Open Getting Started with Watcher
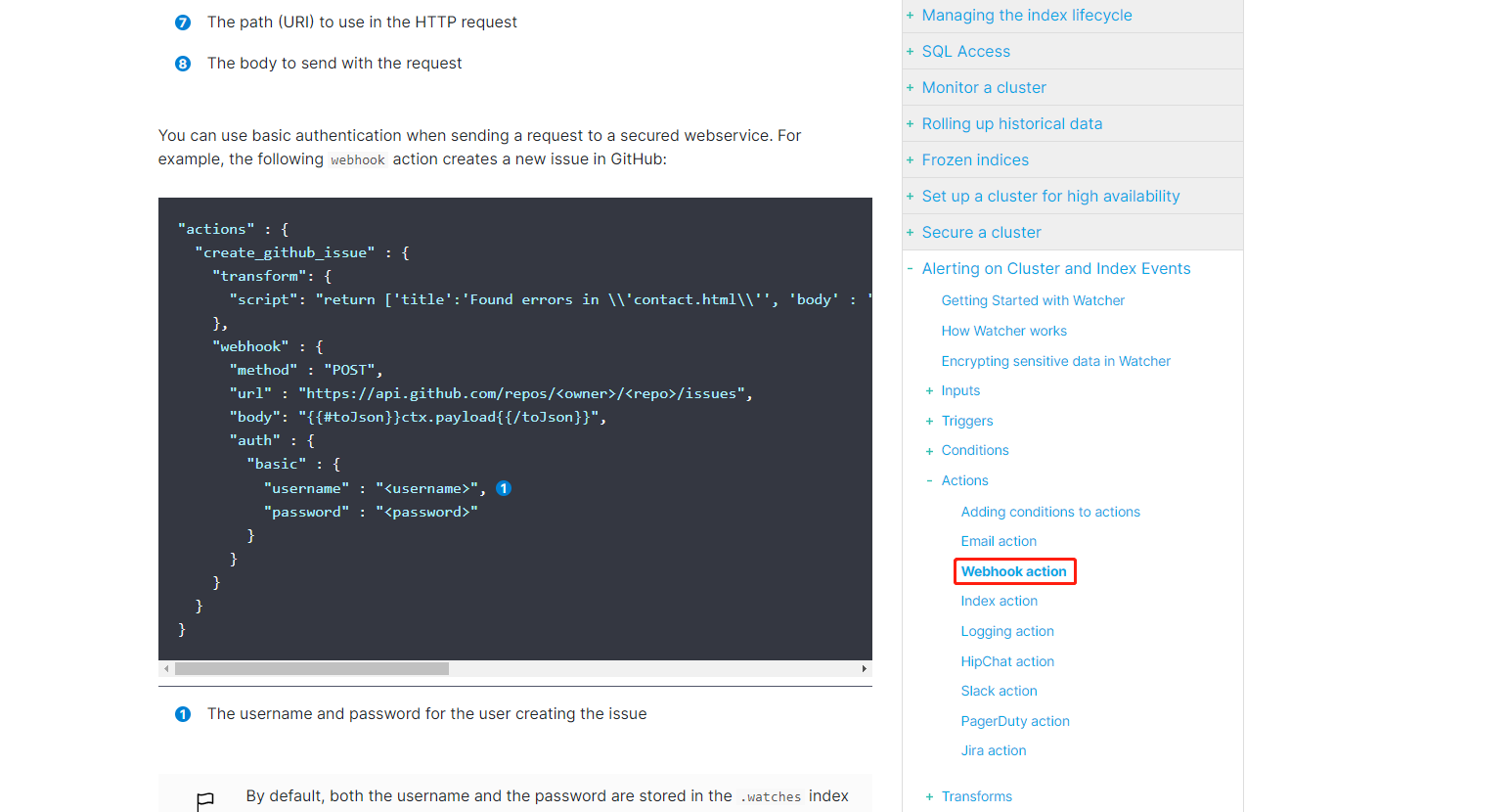The width and height of the screenshot is (1512, 812). (x=1033, y=301)
